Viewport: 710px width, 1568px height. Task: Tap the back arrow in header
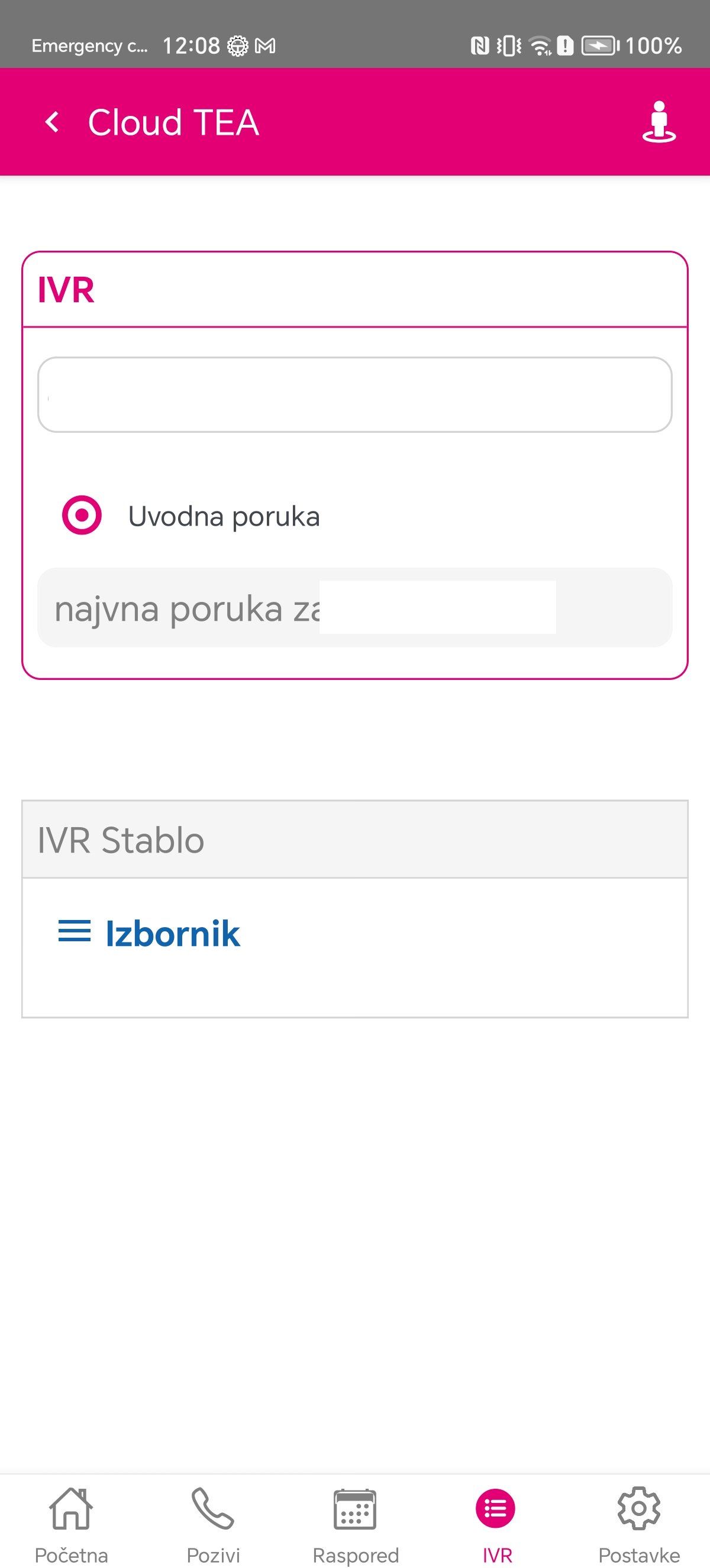(x=53, y=122)
